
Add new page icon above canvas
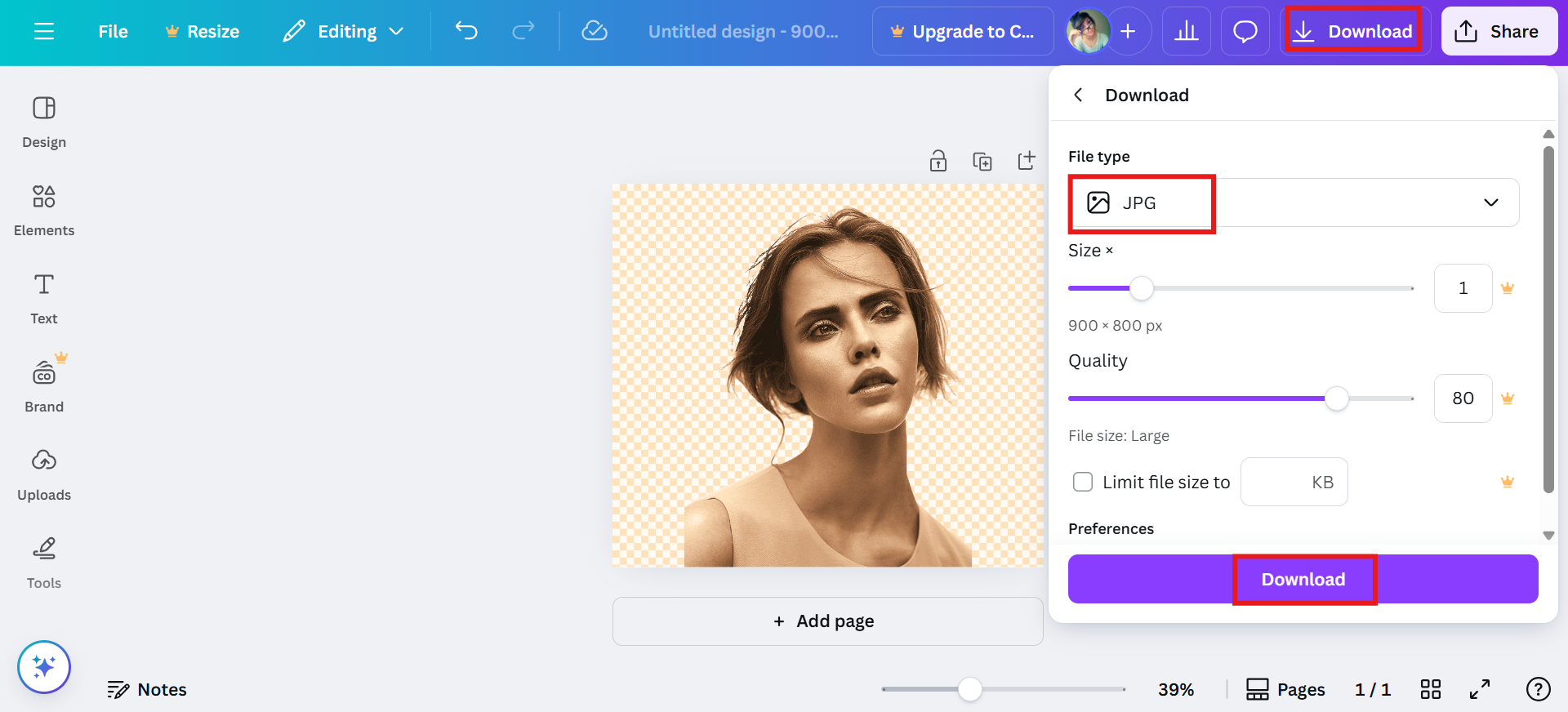(x=1027, y=161)
